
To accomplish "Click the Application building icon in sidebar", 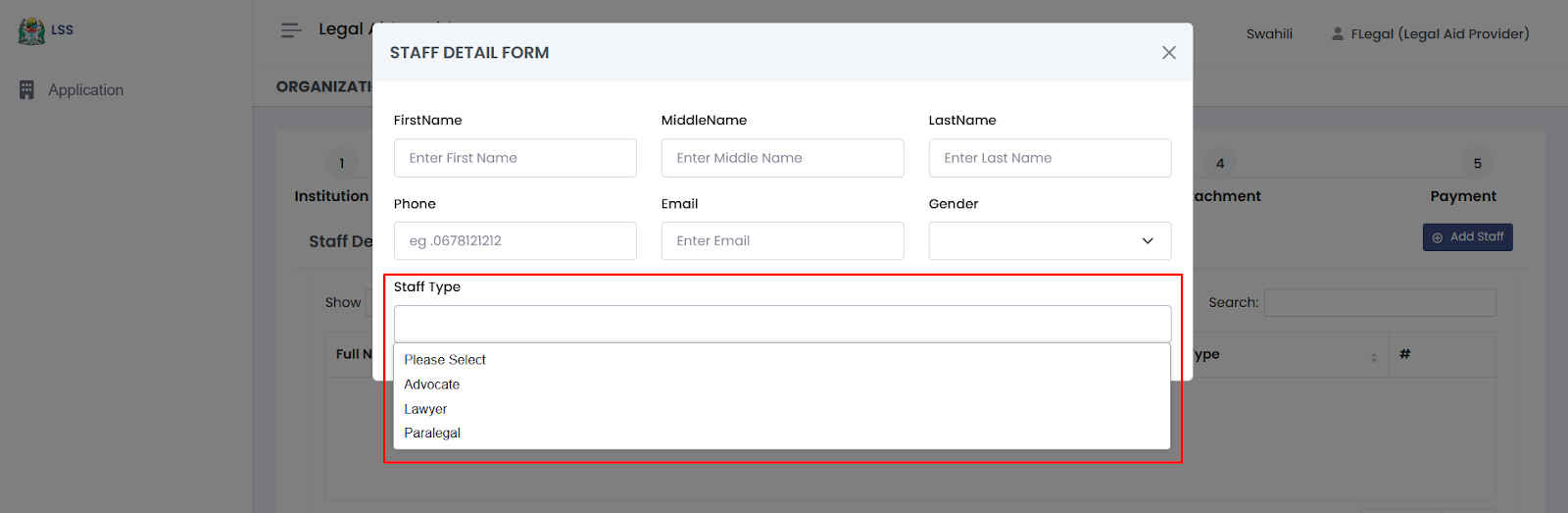I will (x=26, y=90).
